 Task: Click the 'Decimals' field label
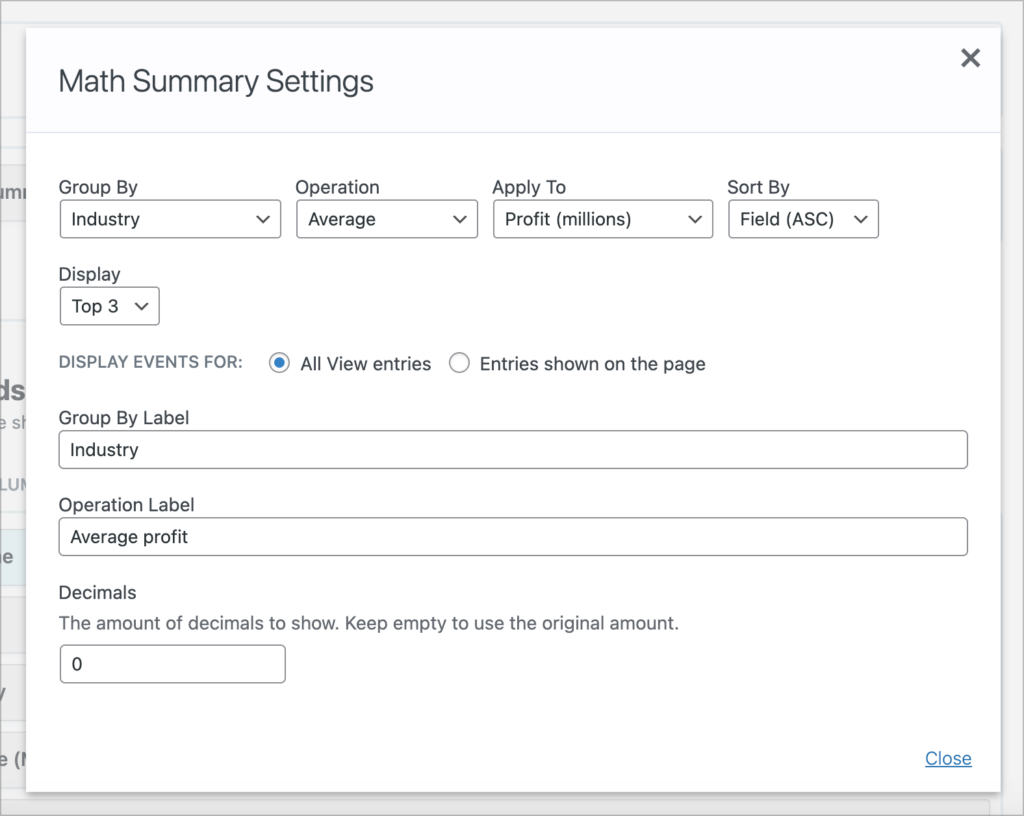point(97,593)
